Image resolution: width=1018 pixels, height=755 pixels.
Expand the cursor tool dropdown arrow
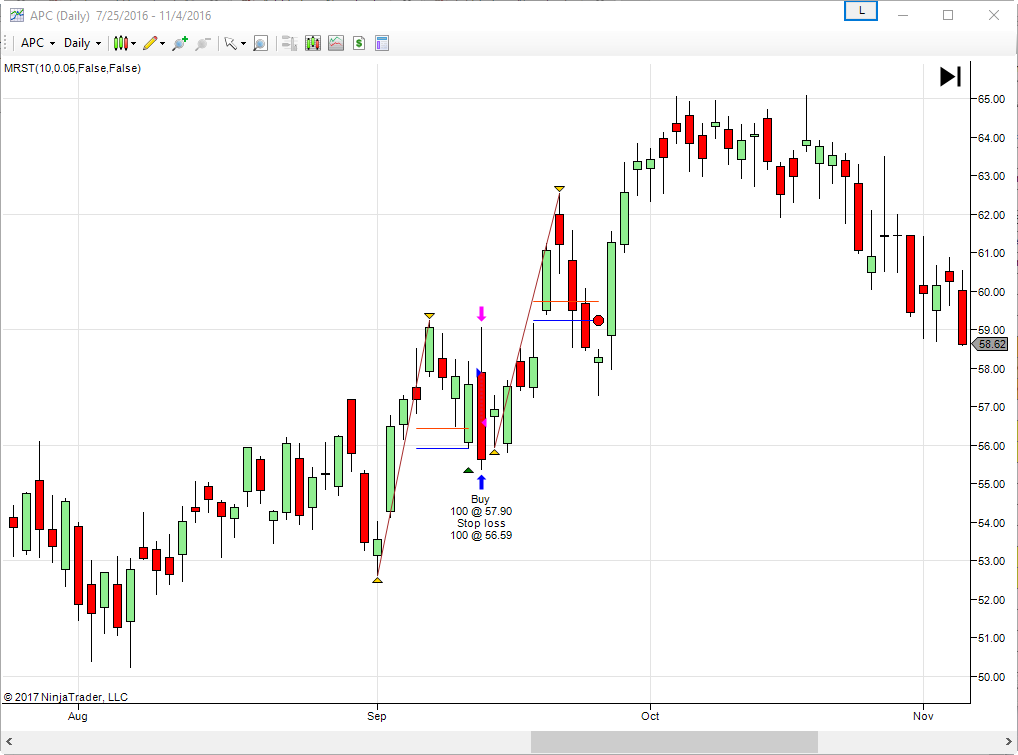pyautogui.click(x=242, y=43)
